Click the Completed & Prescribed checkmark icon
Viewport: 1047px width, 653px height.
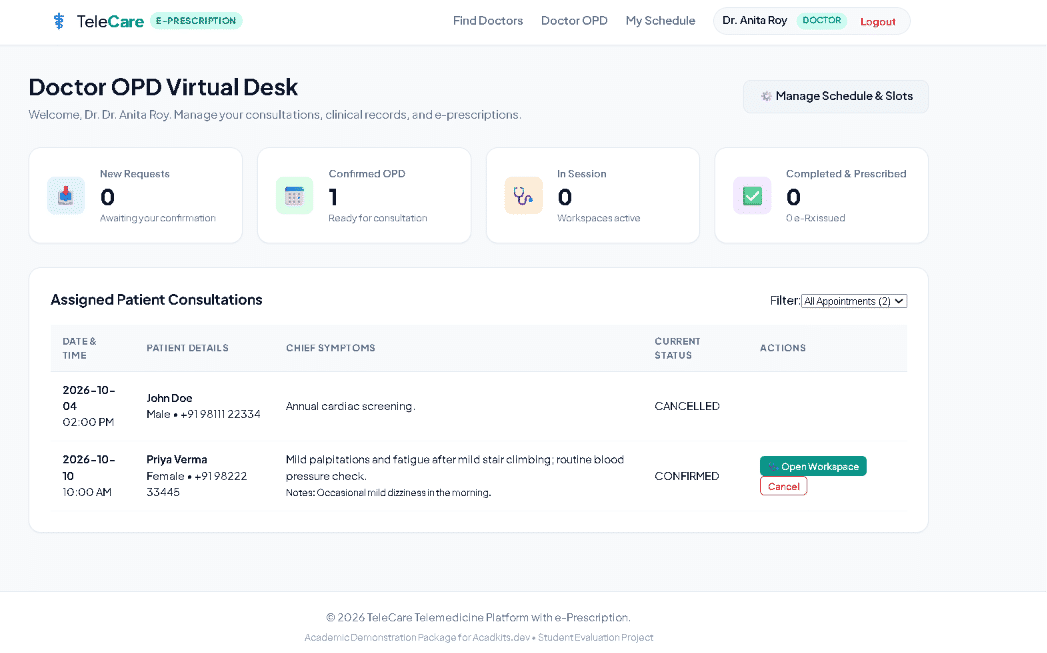pos(752,196)
